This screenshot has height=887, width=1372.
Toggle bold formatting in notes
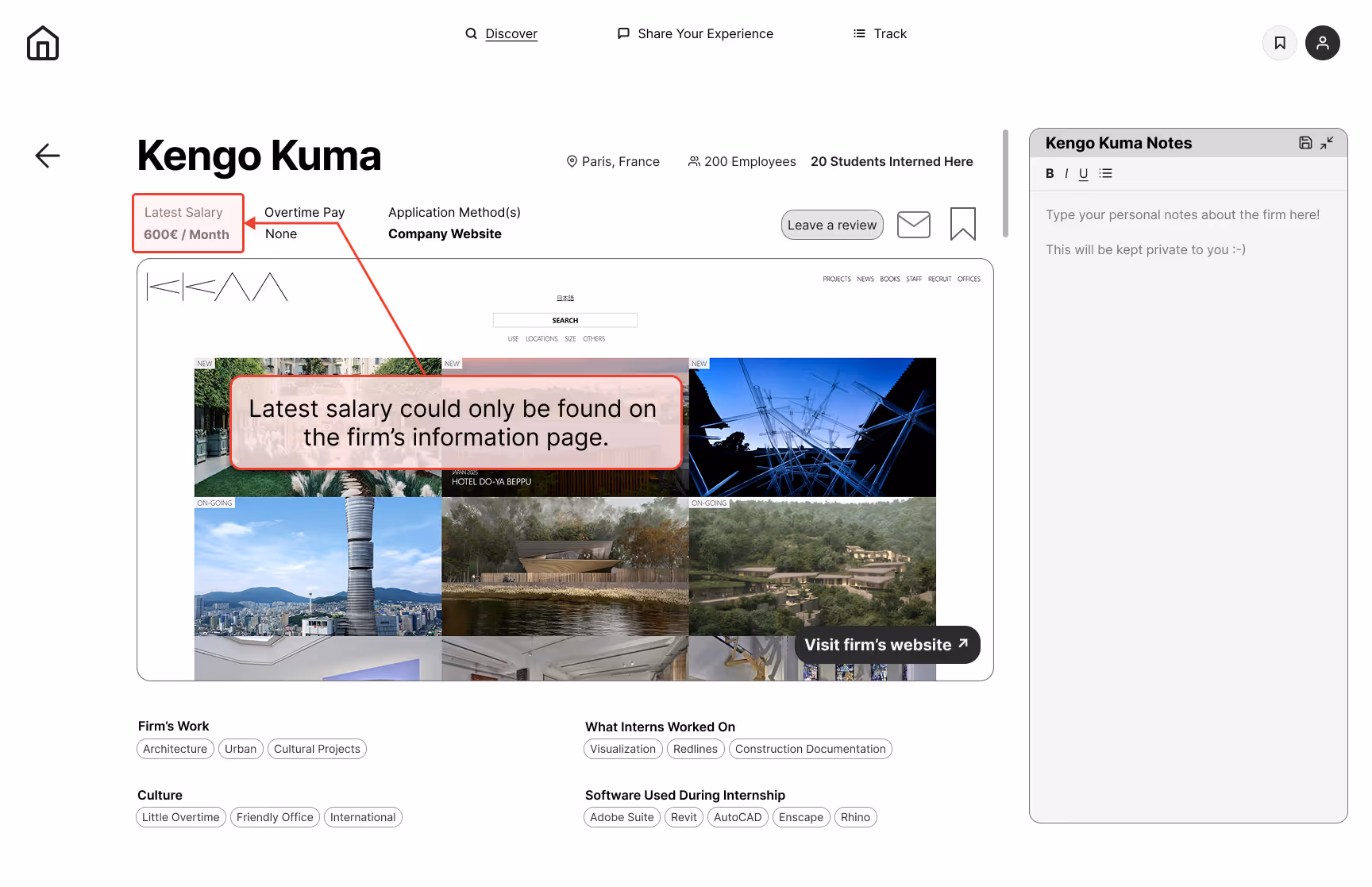pos(1050,173)
